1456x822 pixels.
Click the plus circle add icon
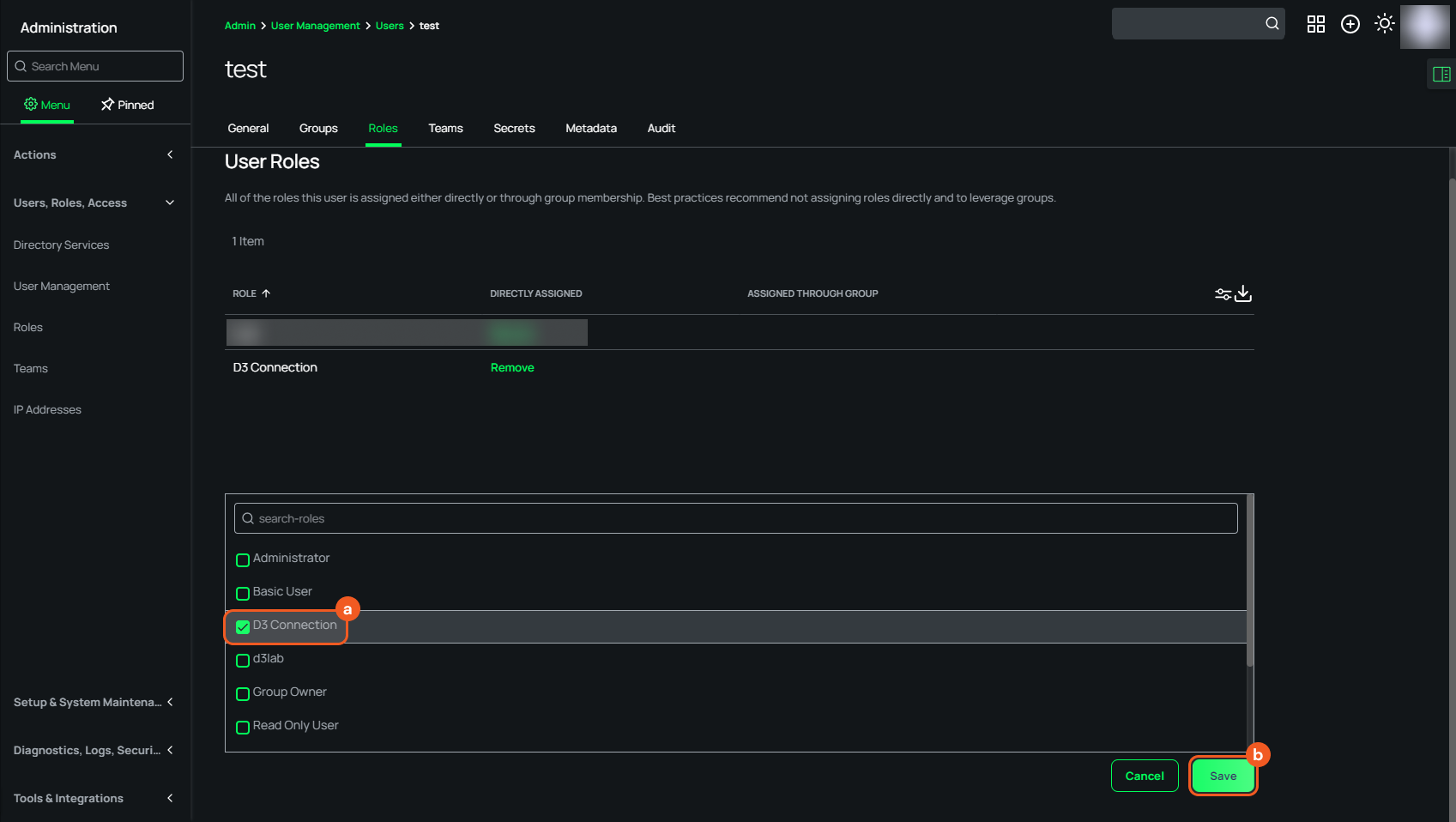[x=1350, y=24]
